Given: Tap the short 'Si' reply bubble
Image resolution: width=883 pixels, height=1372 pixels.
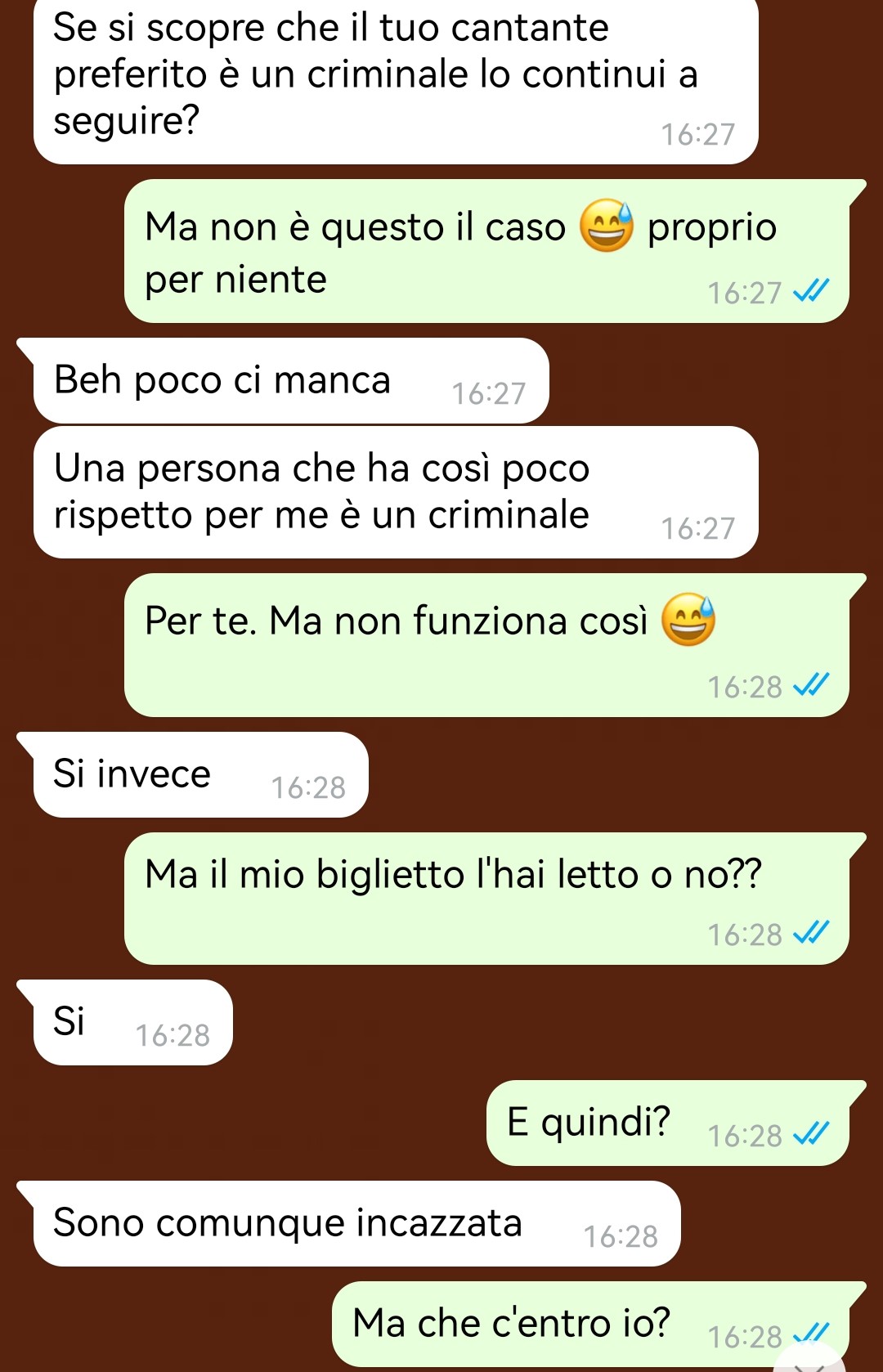Looking at the screenshot, I should [x=133, y=1023].
